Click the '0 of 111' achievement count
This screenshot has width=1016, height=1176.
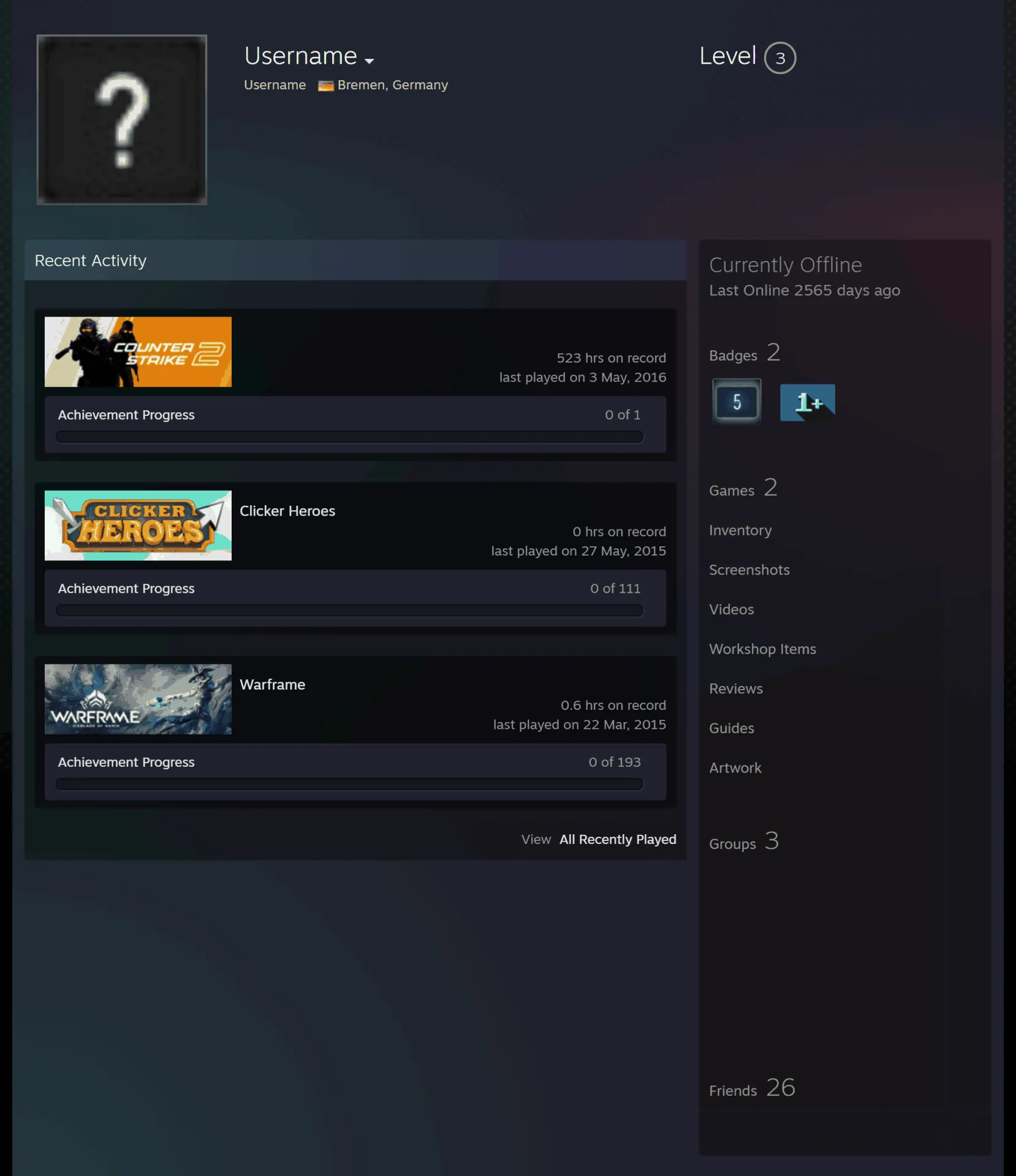click(x=615, y=589)
